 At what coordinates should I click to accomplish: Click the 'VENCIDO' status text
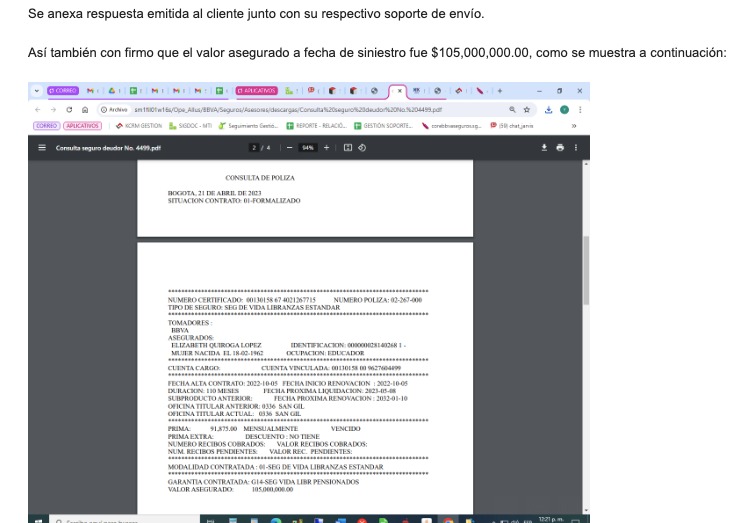click(345, 429)
